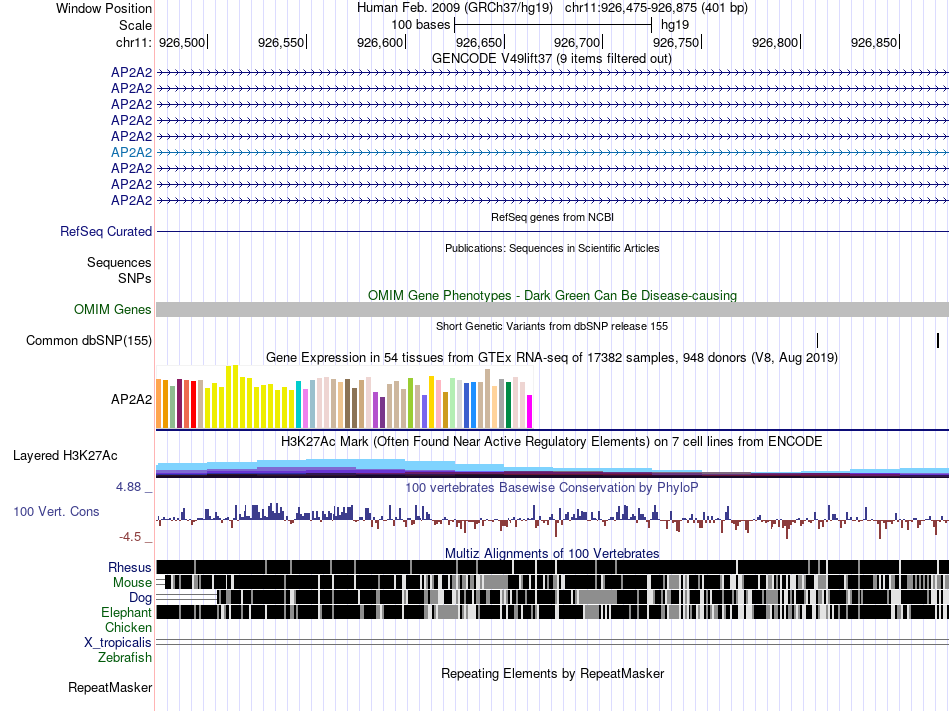
Task: Click the AP2A2 label beside GTEx bar chart
Action: click(131, 400)
